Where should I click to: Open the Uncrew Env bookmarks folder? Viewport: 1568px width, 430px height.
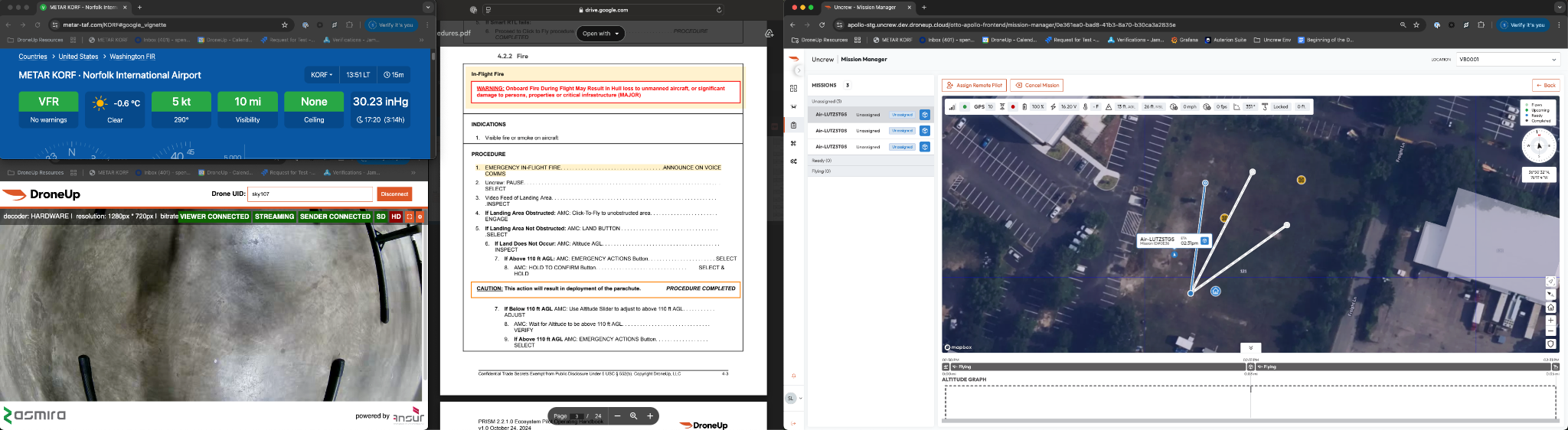1272,40
